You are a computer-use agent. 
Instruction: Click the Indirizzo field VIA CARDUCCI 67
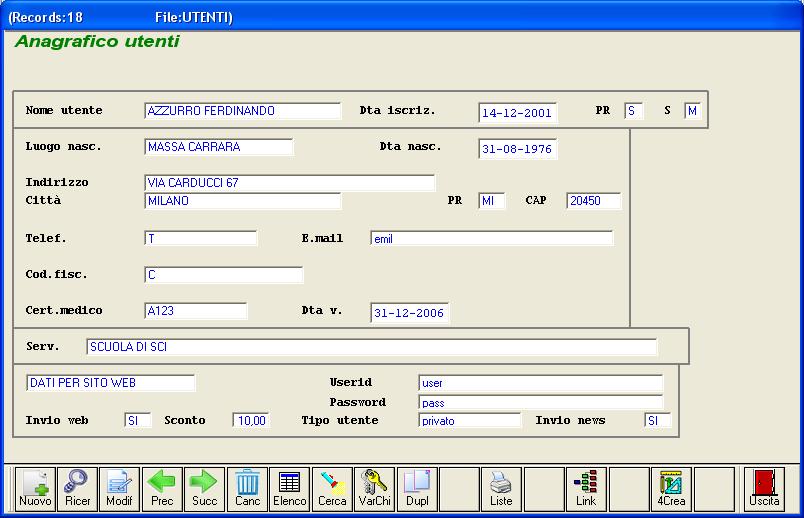(x=290, y=183)
